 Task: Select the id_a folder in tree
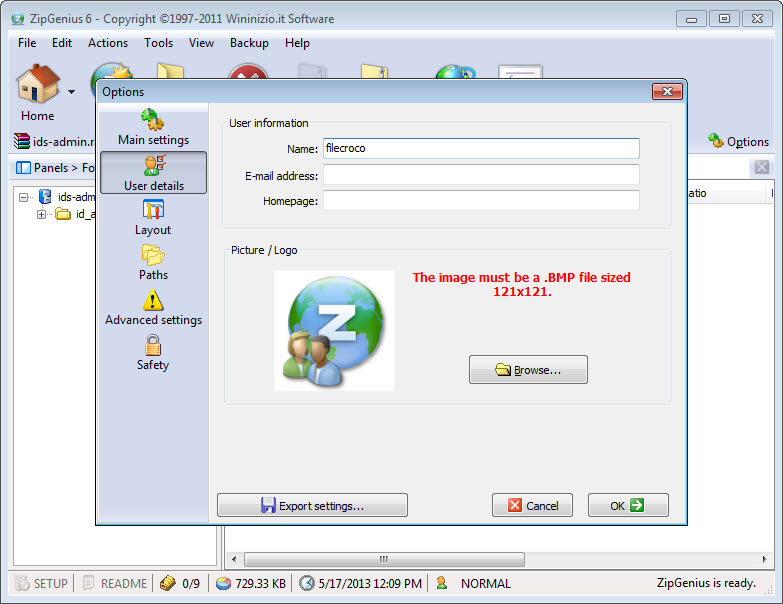75,215
